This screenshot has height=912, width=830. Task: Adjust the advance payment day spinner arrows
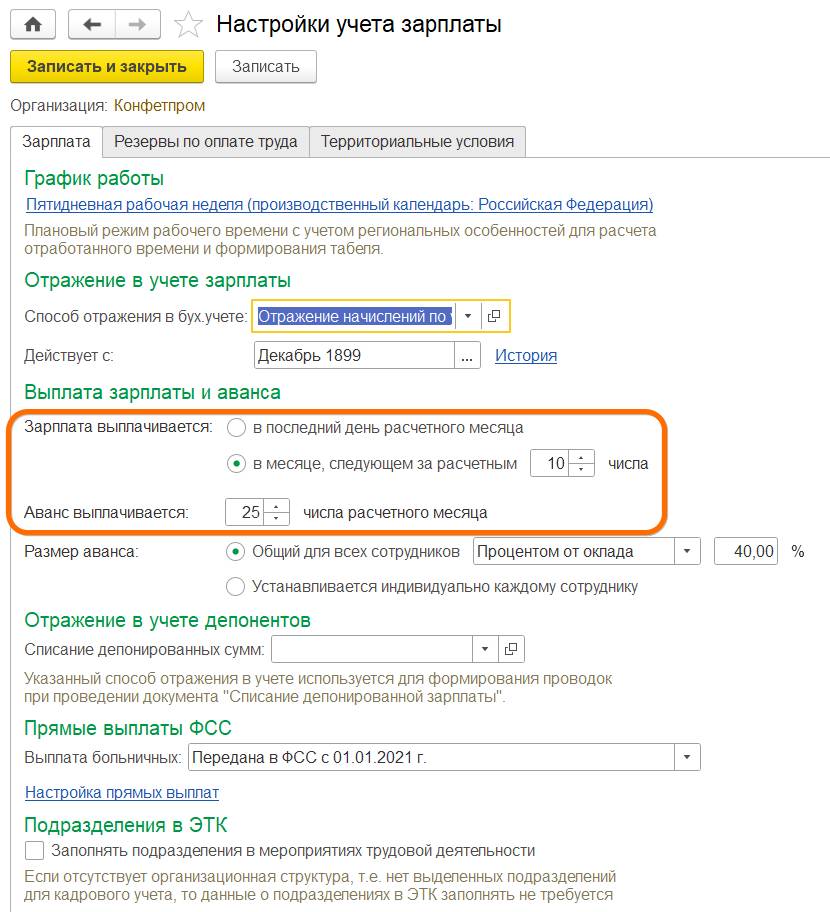click(279, 512)
